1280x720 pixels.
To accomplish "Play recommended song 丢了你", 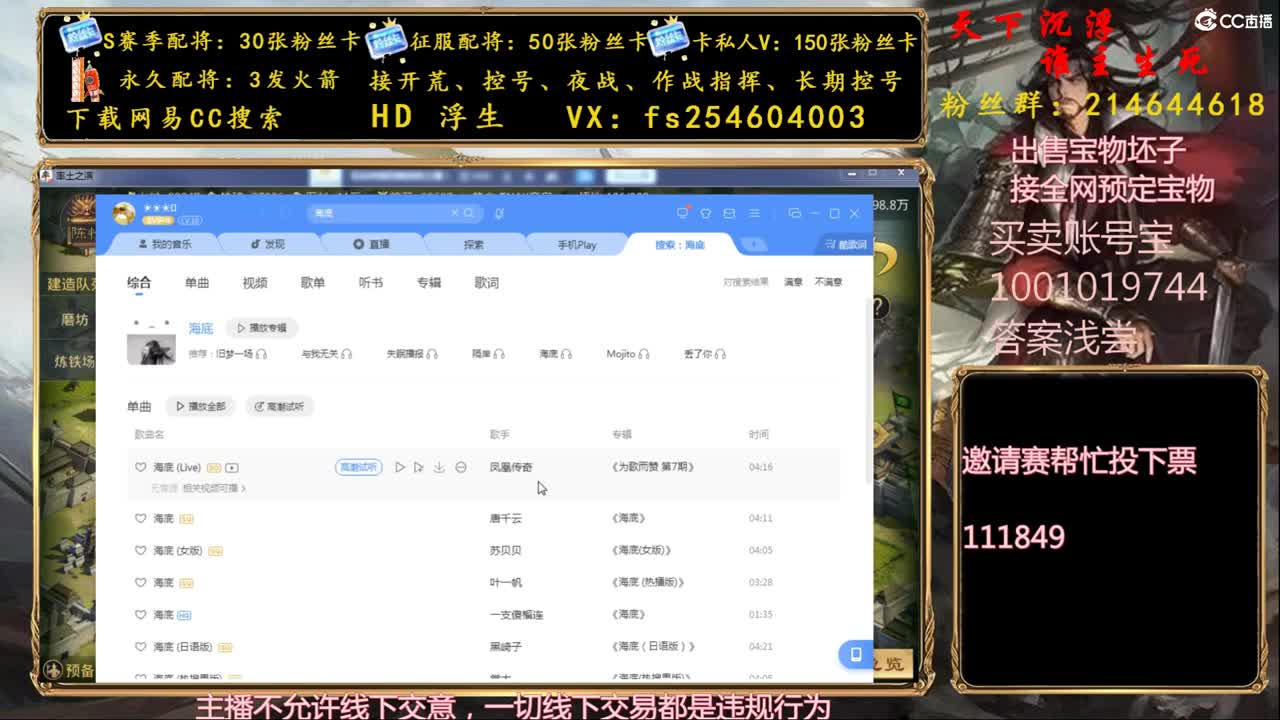I will tap(705, 354).
